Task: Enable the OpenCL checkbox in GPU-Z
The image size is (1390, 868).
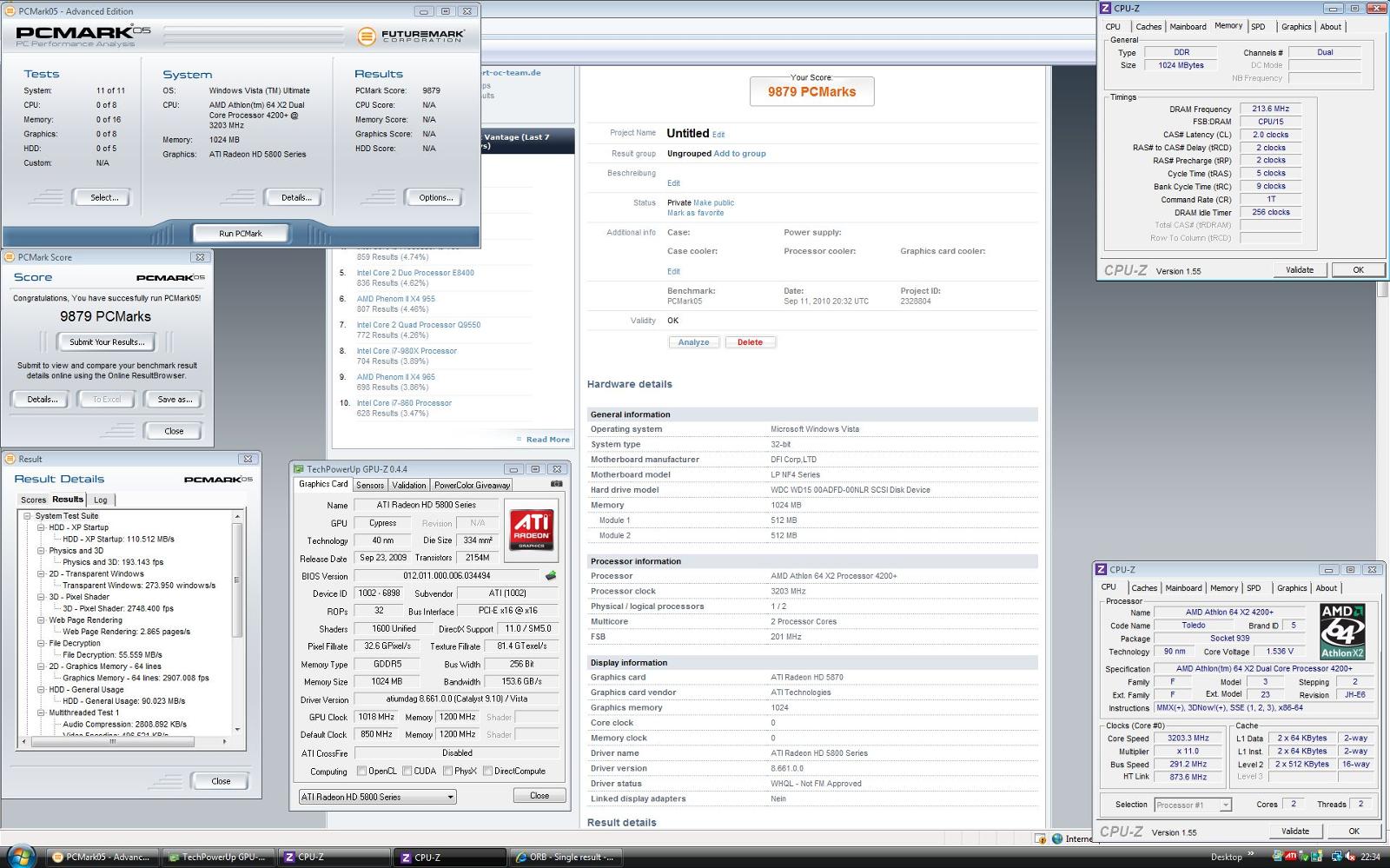Action: pos(362,771)
